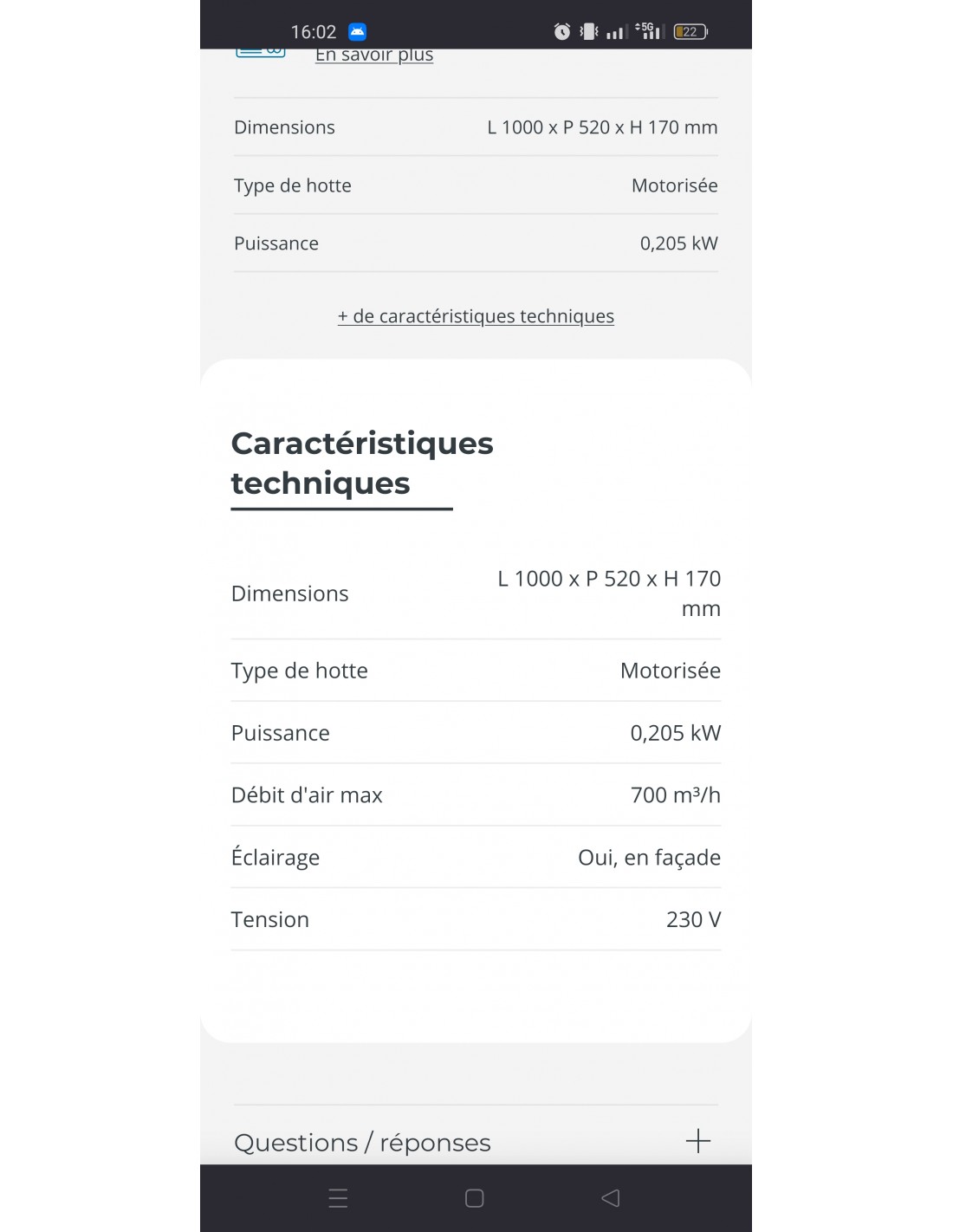Viewport: 953px width, 1232px height.
Task: Tap the alarm clock status icon
Action: pyautogui.click(x=562, y=32)
